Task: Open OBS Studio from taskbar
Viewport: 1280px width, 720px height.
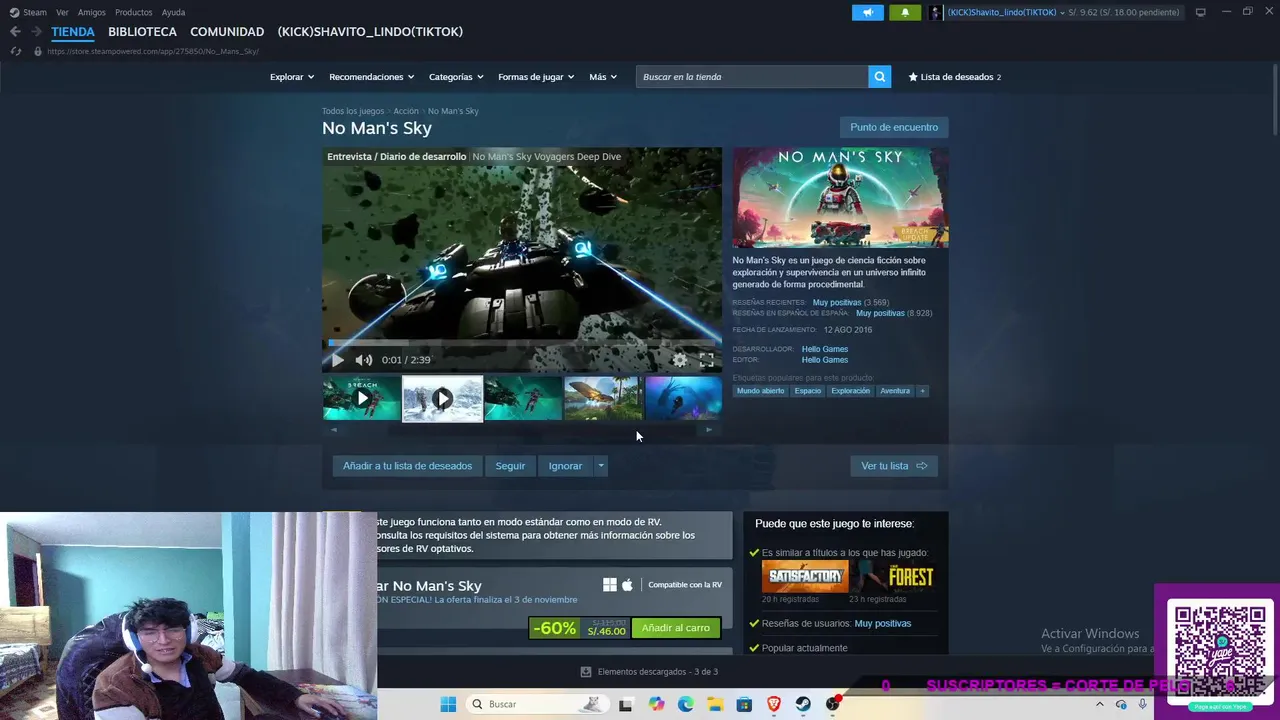Action: pyautogui.click(x=832, y=704)
